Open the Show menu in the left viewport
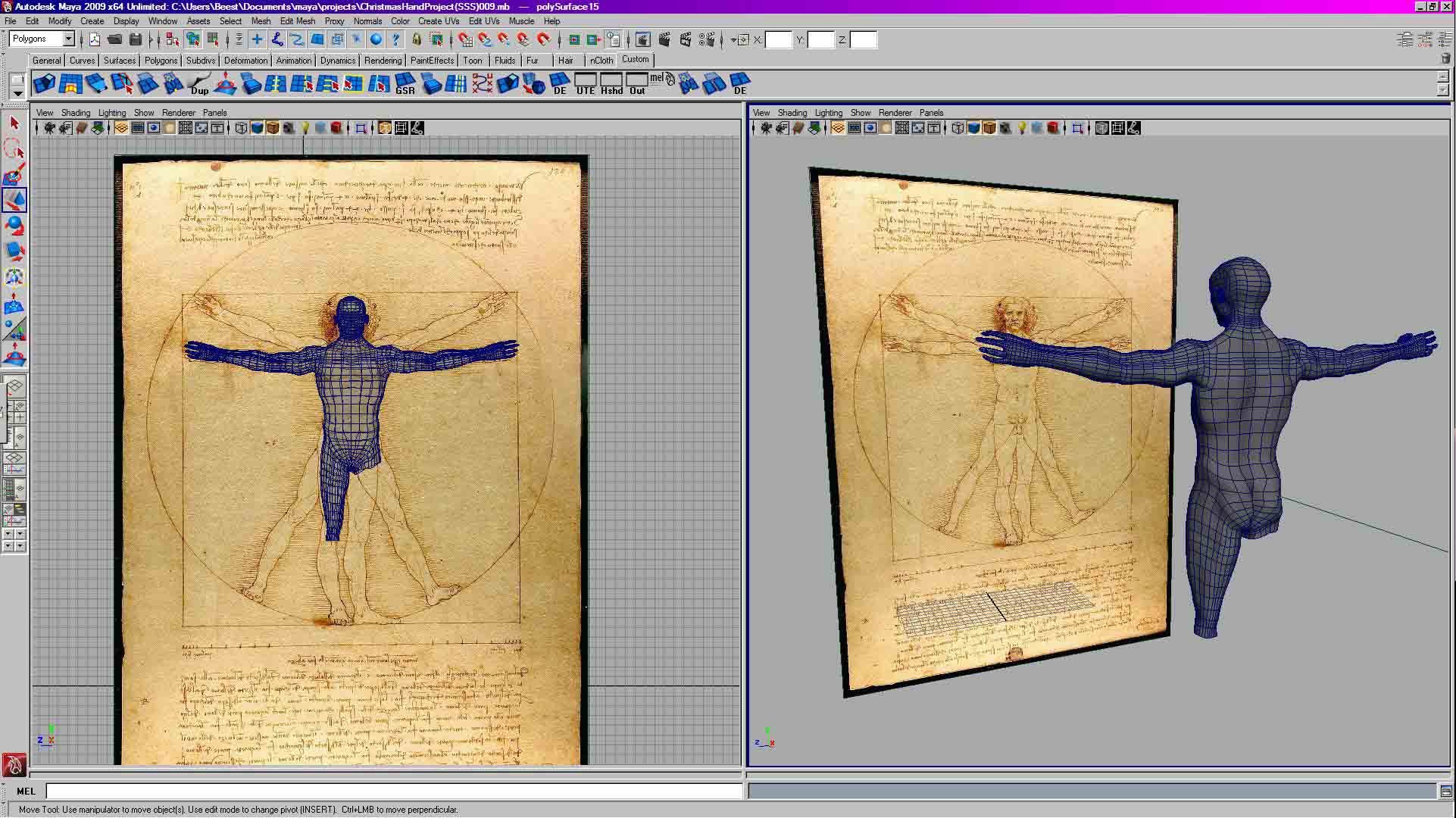The height and width of the screenshot is (818, 1456). (144, 113)
